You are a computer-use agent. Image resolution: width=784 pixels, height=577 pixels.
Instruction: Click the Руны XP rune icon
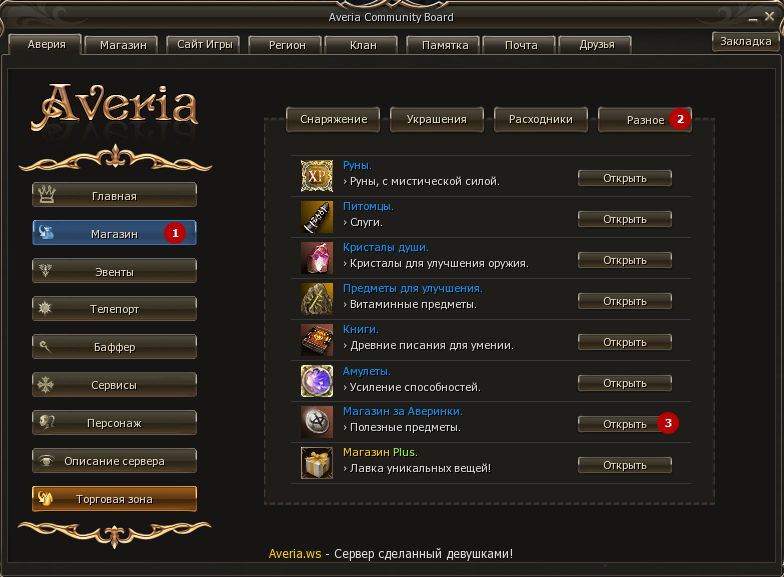coord(316,176)
